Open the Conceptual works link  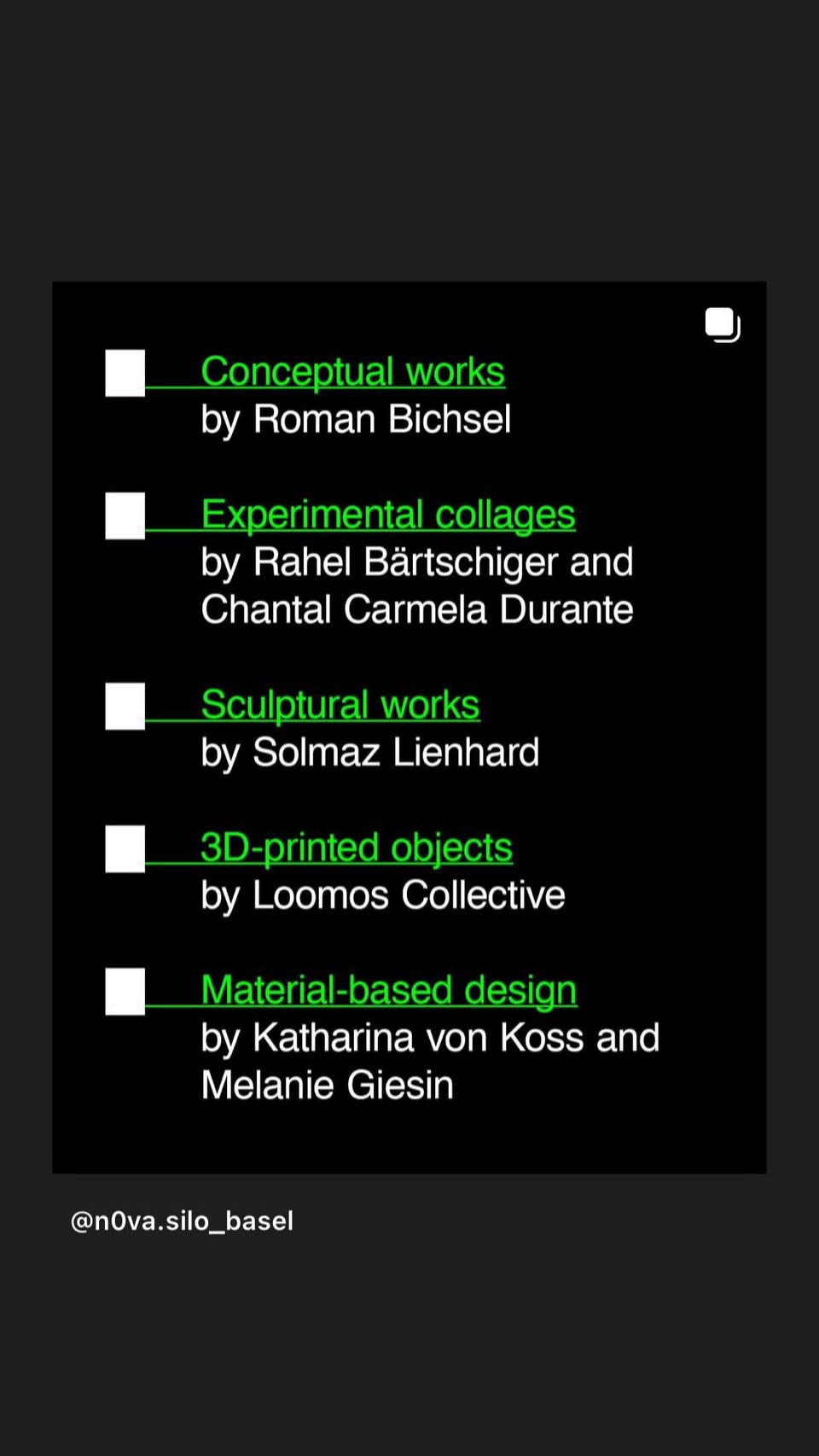(352, 372)
